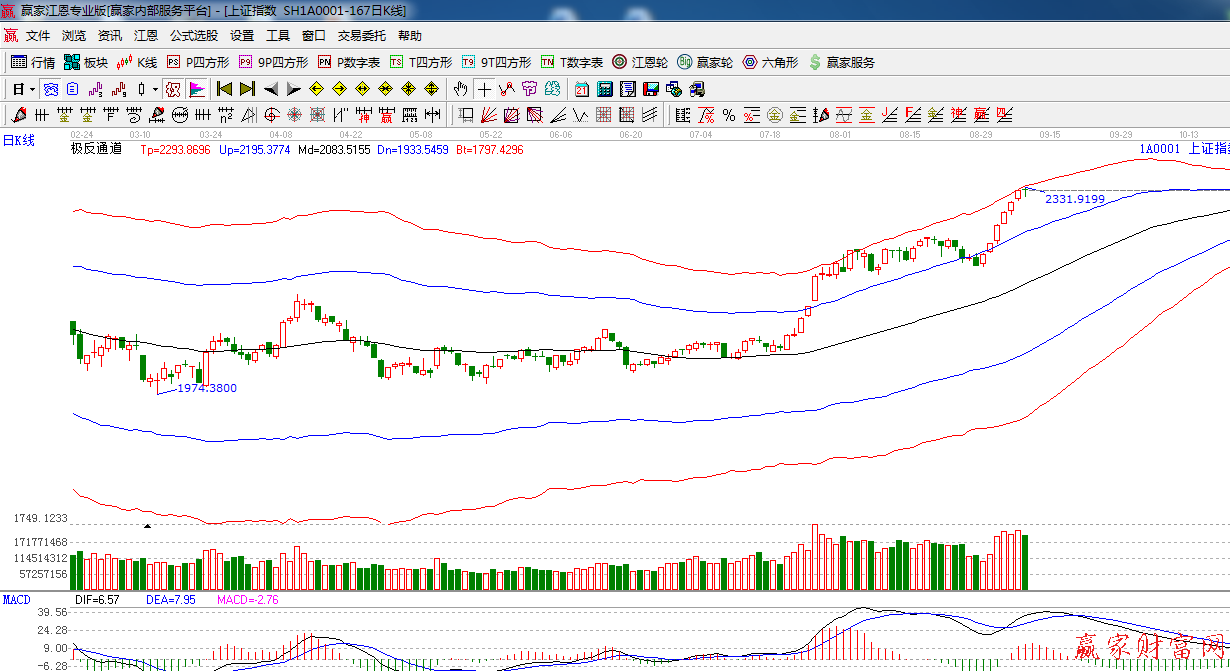
Task: Toggle the 权 rights-adjustment button
Action: click(173, 89)
